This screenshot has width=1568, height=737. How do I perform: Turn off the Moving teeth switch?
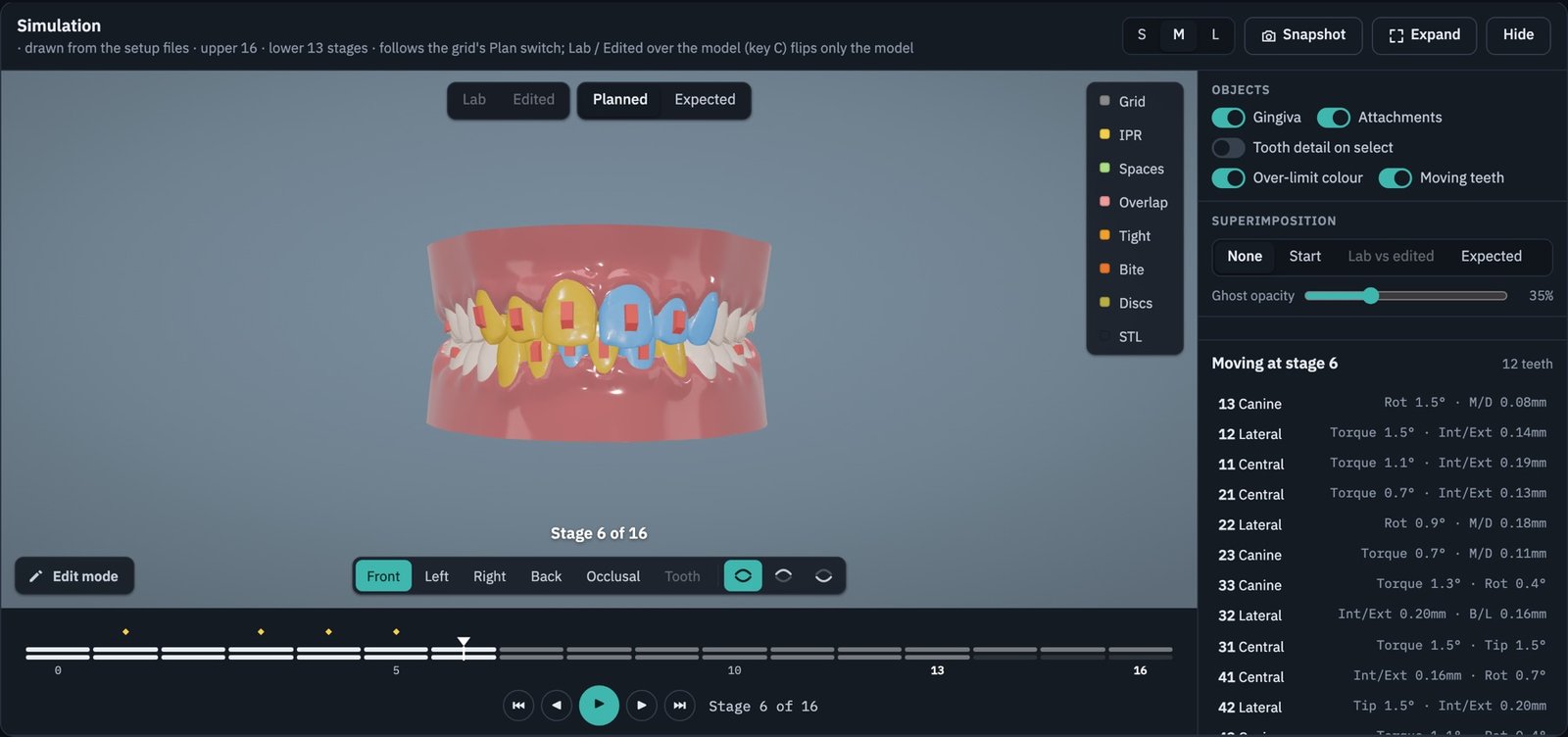tap(1395, 178)
